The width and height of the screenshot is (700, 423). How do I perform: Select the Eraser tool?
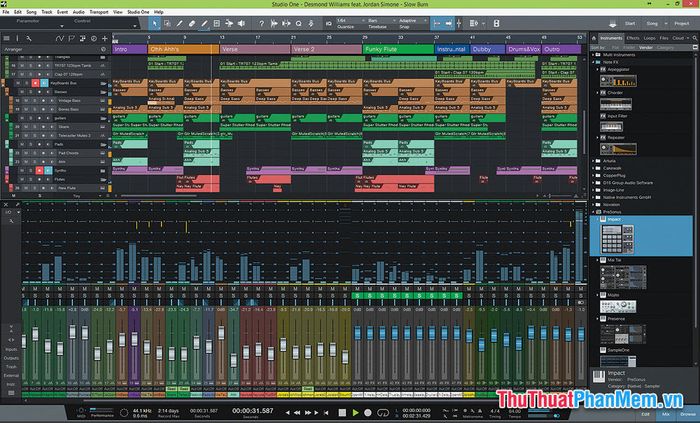(x=192, y=24)
